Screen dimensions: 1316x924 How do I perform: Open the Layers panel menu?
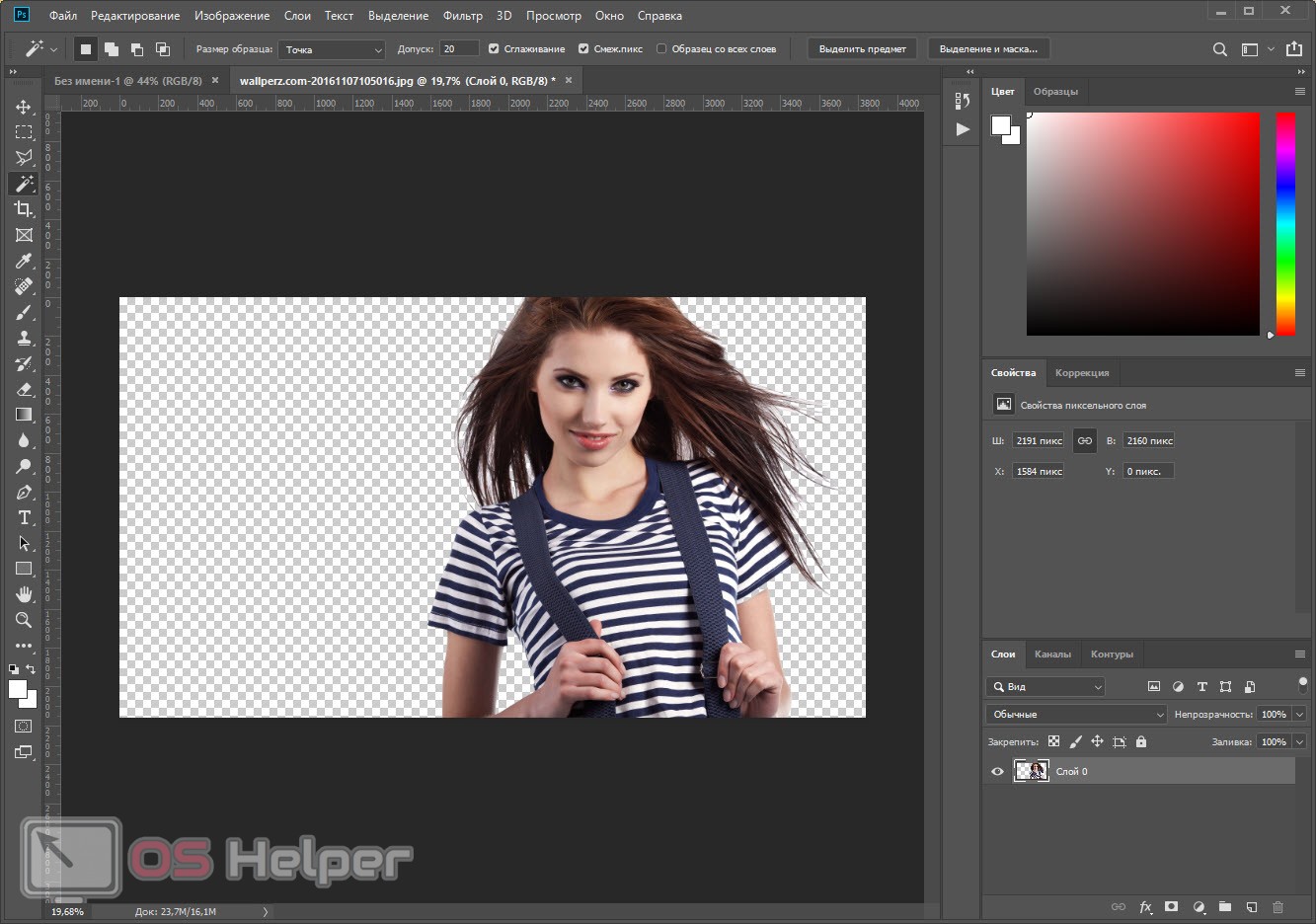[x=1300, y=654]
